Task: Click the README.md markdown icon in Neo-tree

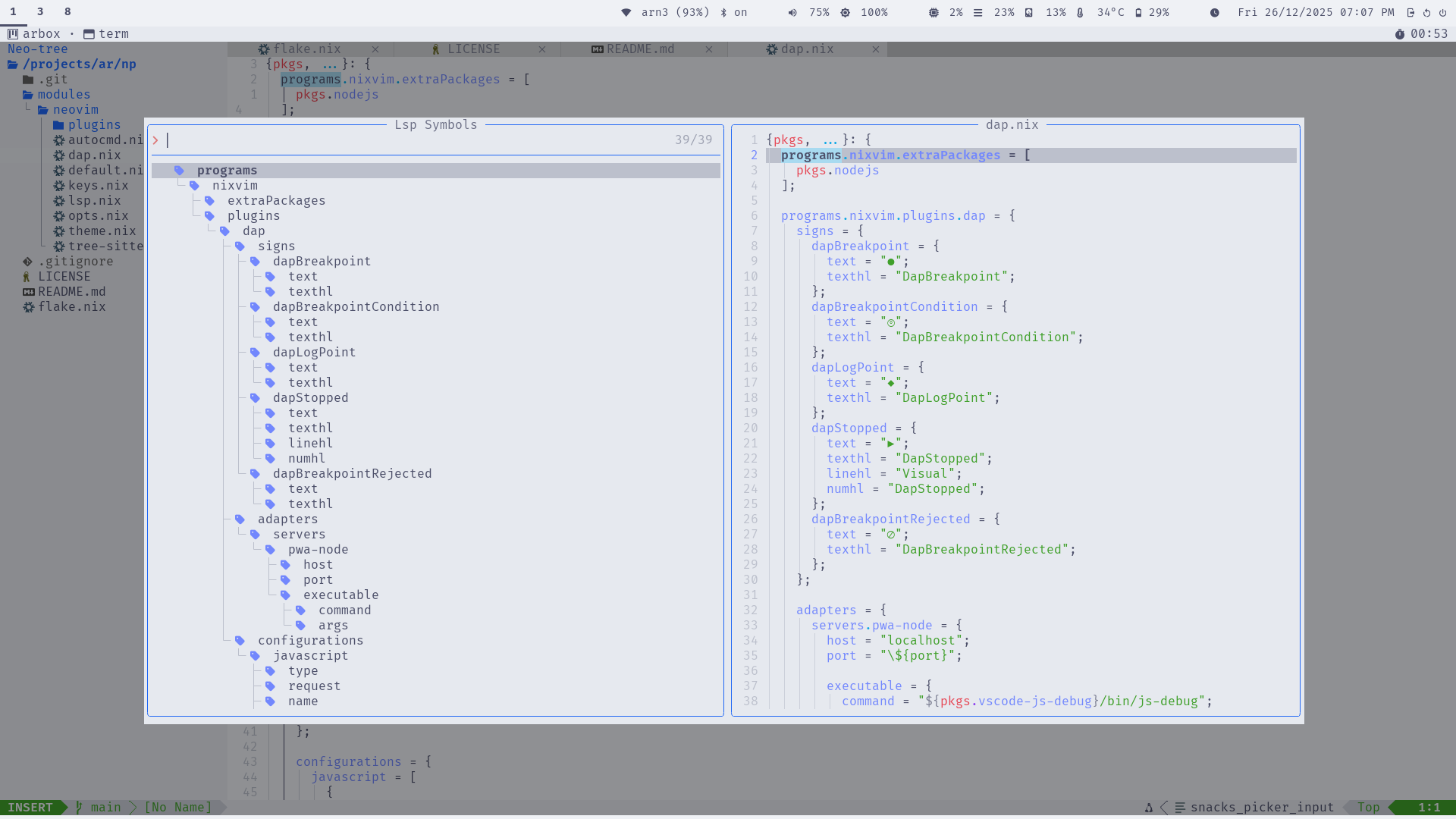Action: pos(28,292)
